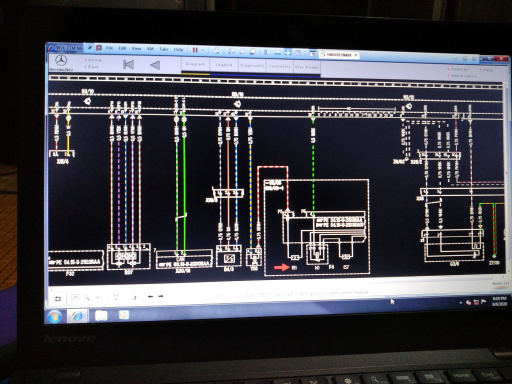Click the right arrow in the bottom toolbar
Viewport: 512px width, 384px height.
coord(161,296)
